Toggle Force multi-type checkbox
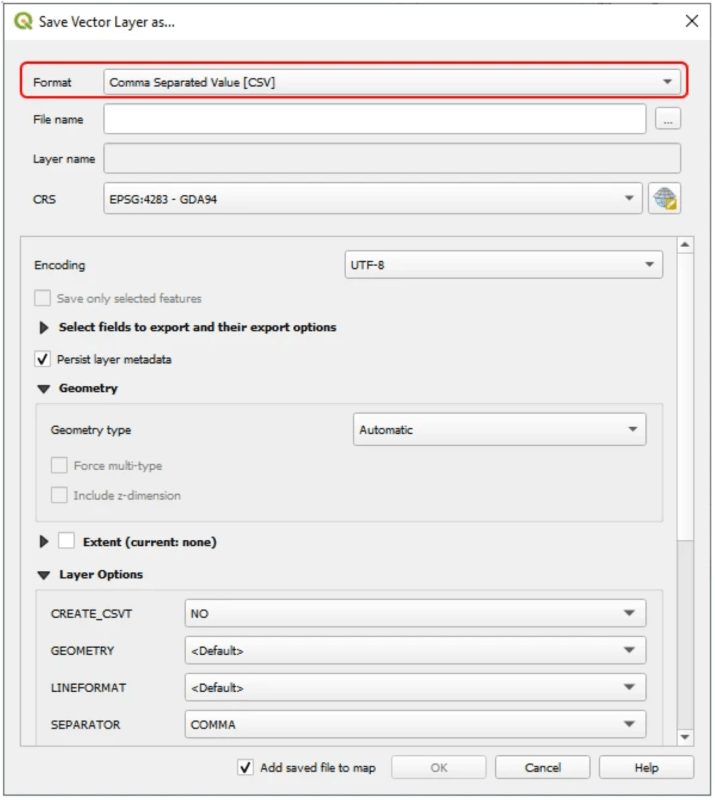715x800 pixels. click(x=59, y=465)
